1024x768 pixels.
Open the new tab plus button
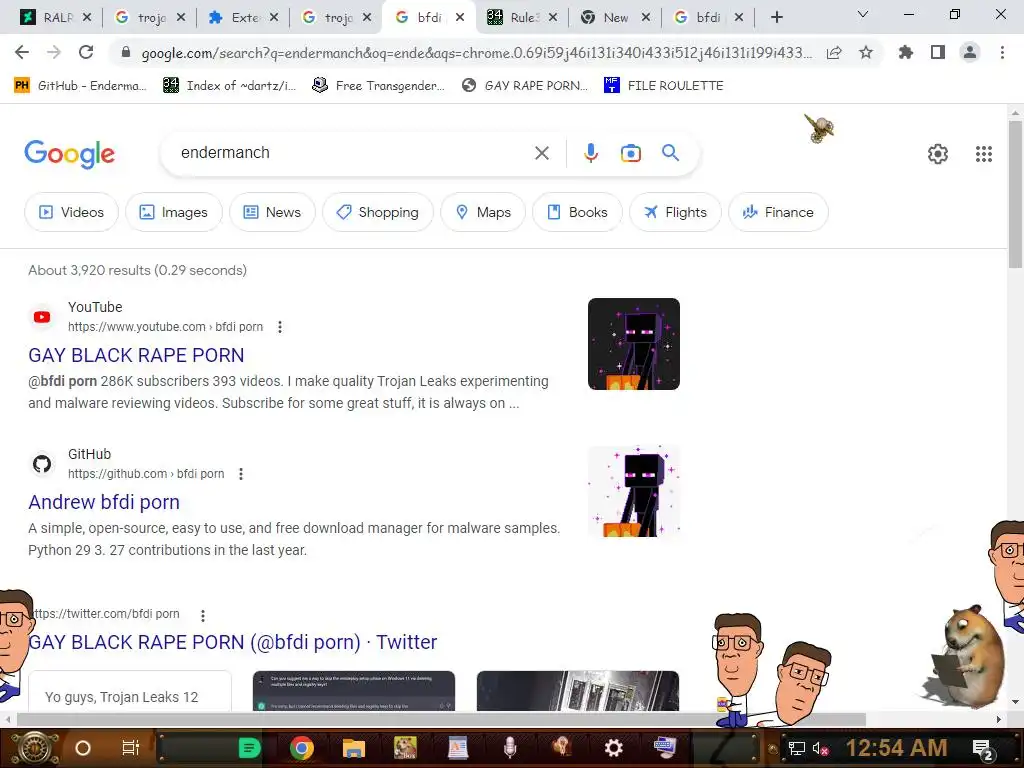pyautogui.click(x=776, y=18)
